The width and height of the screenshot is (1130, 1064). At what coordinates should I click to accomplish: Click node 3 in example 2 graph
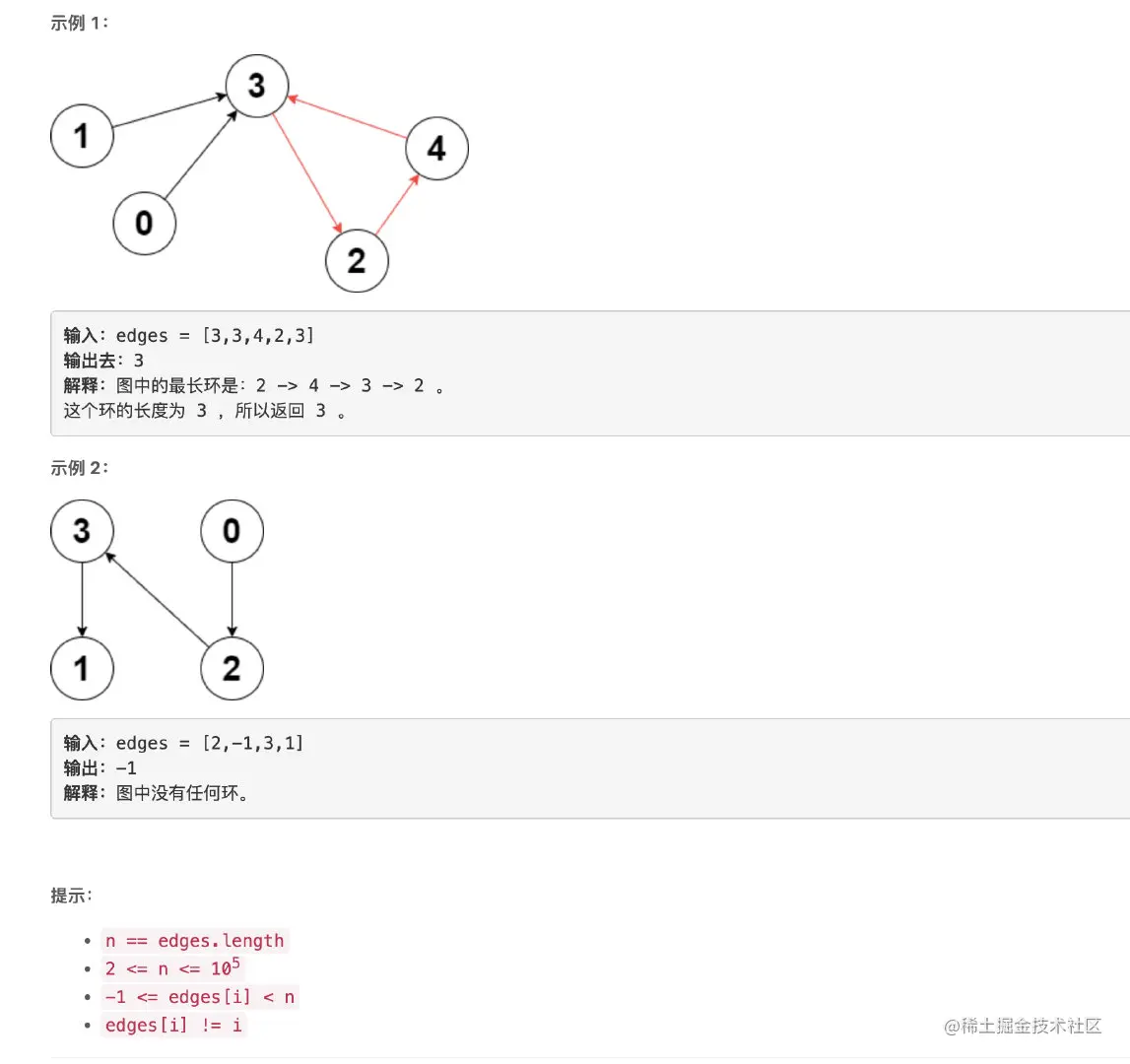(82, 531)
